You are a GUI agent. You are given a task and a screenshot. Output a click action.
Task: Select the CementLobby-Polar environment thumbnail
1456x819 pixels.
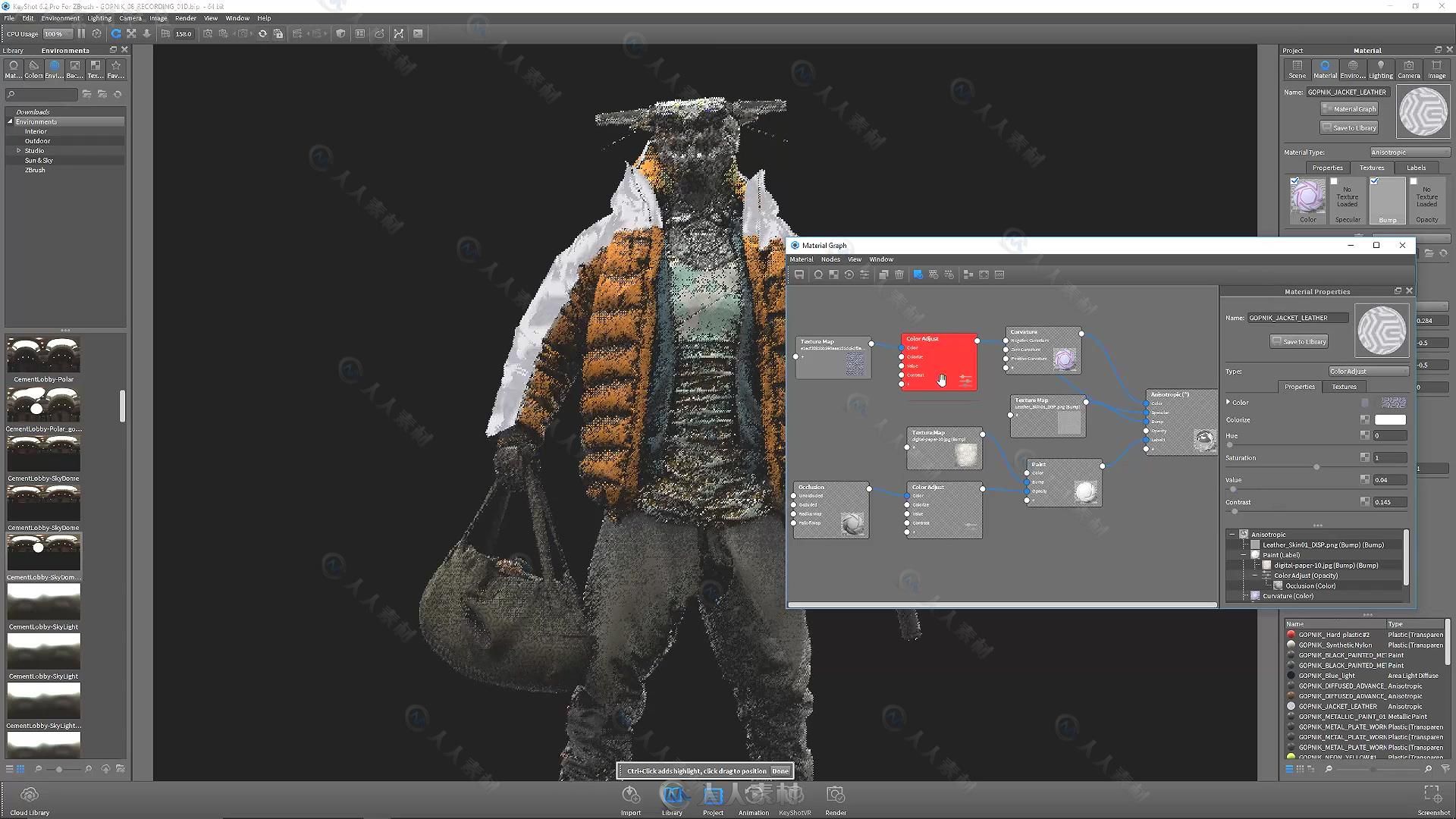tap(43, 355)
